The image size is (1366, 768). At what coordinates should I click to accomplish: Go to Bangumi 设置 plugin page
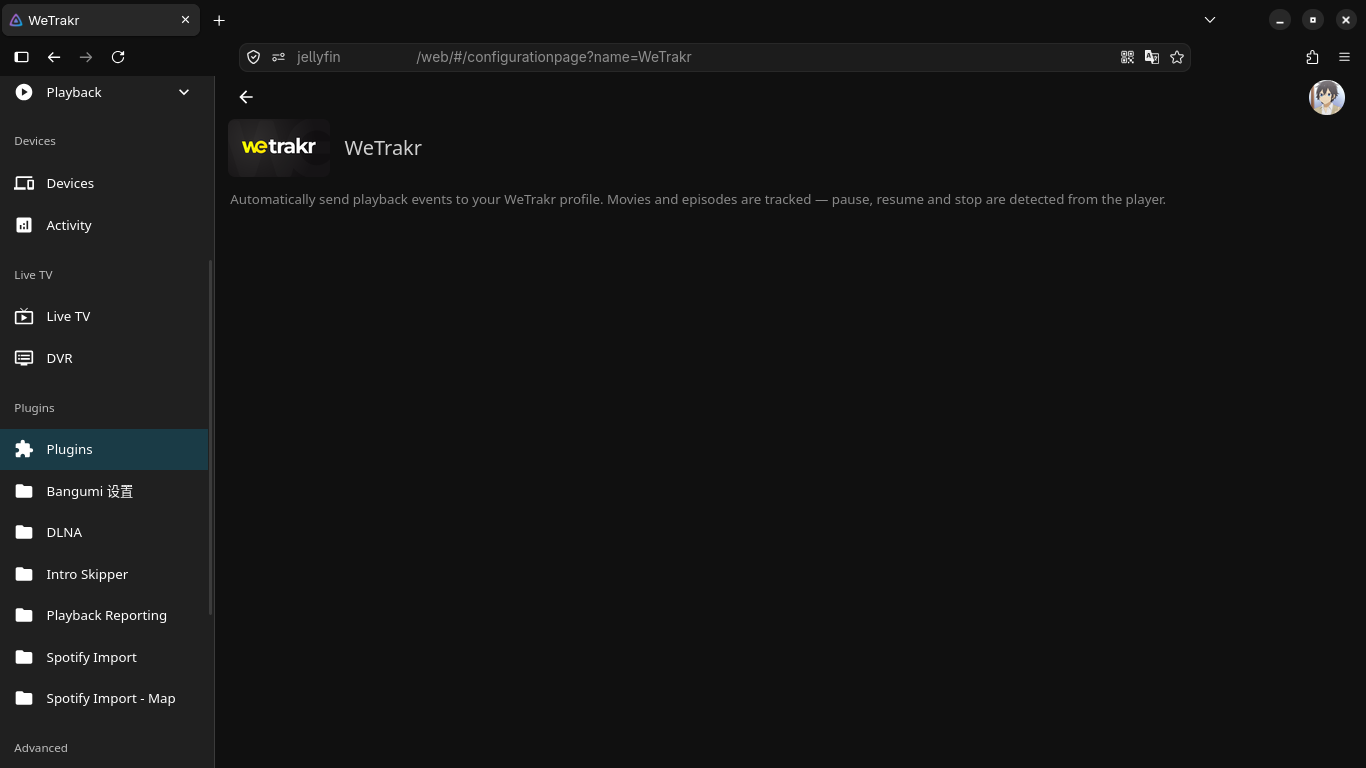pyautogui.click(x=104, y=491)
